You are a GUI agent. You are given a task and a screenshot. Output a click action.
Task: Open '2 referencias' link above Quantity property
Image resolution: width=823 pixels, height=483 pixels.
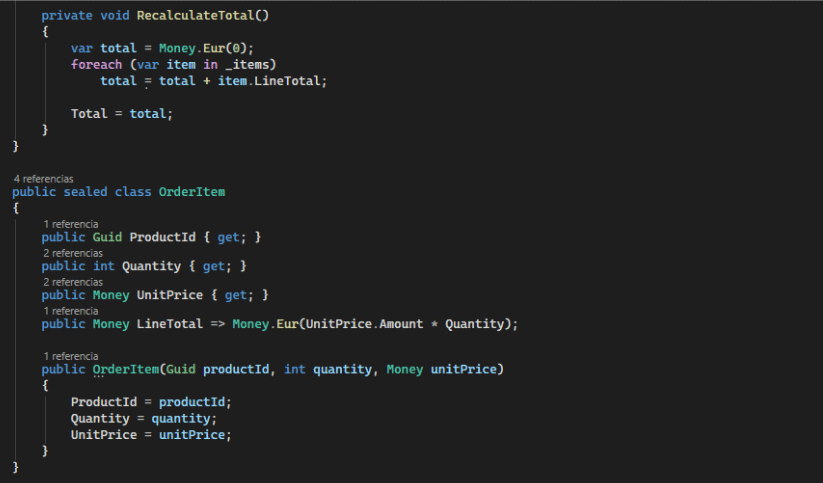pos(72,253)
